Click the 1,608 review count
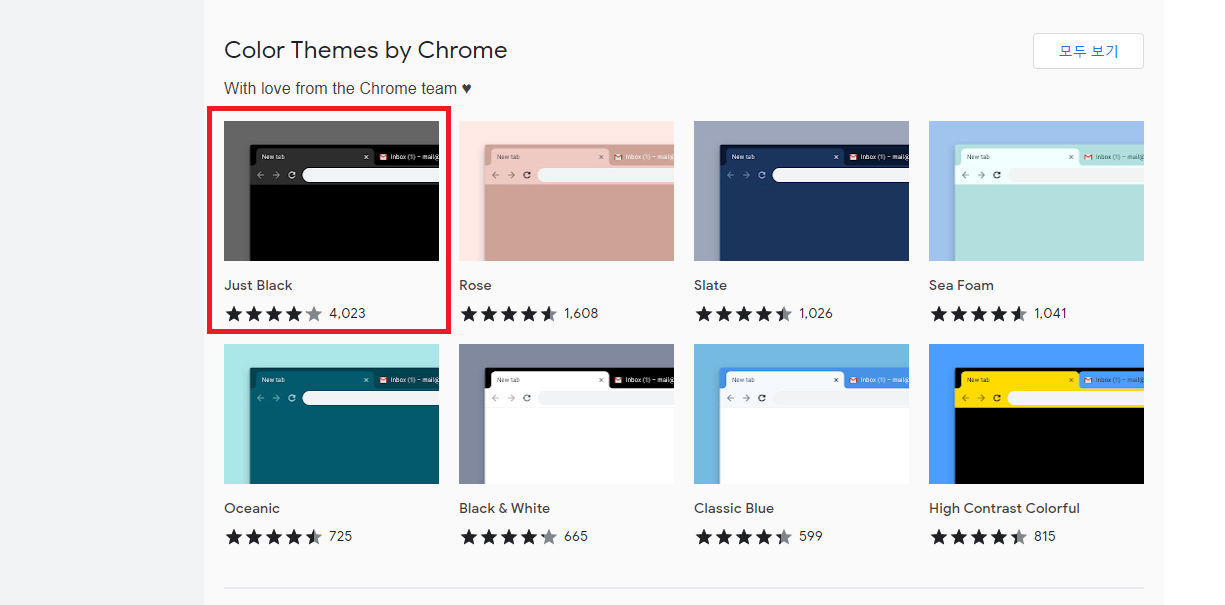 [581, 313]
